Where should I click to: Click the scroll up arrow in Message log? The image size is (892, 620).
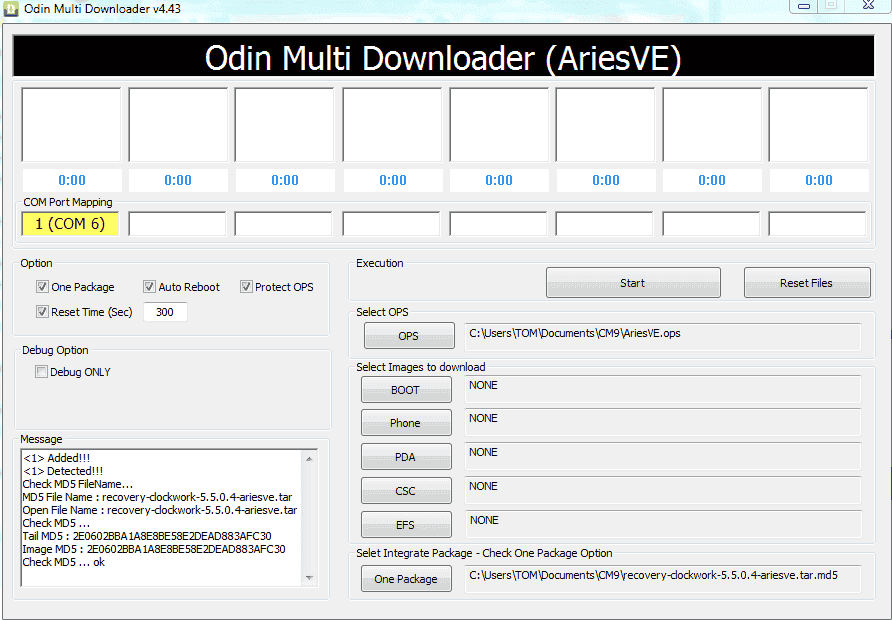(x=309, y=458)
